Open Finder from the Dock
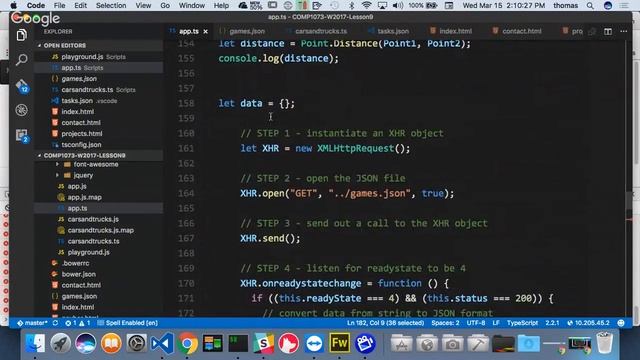This screenshot has width=640, height=360. (x=36, y=343)
